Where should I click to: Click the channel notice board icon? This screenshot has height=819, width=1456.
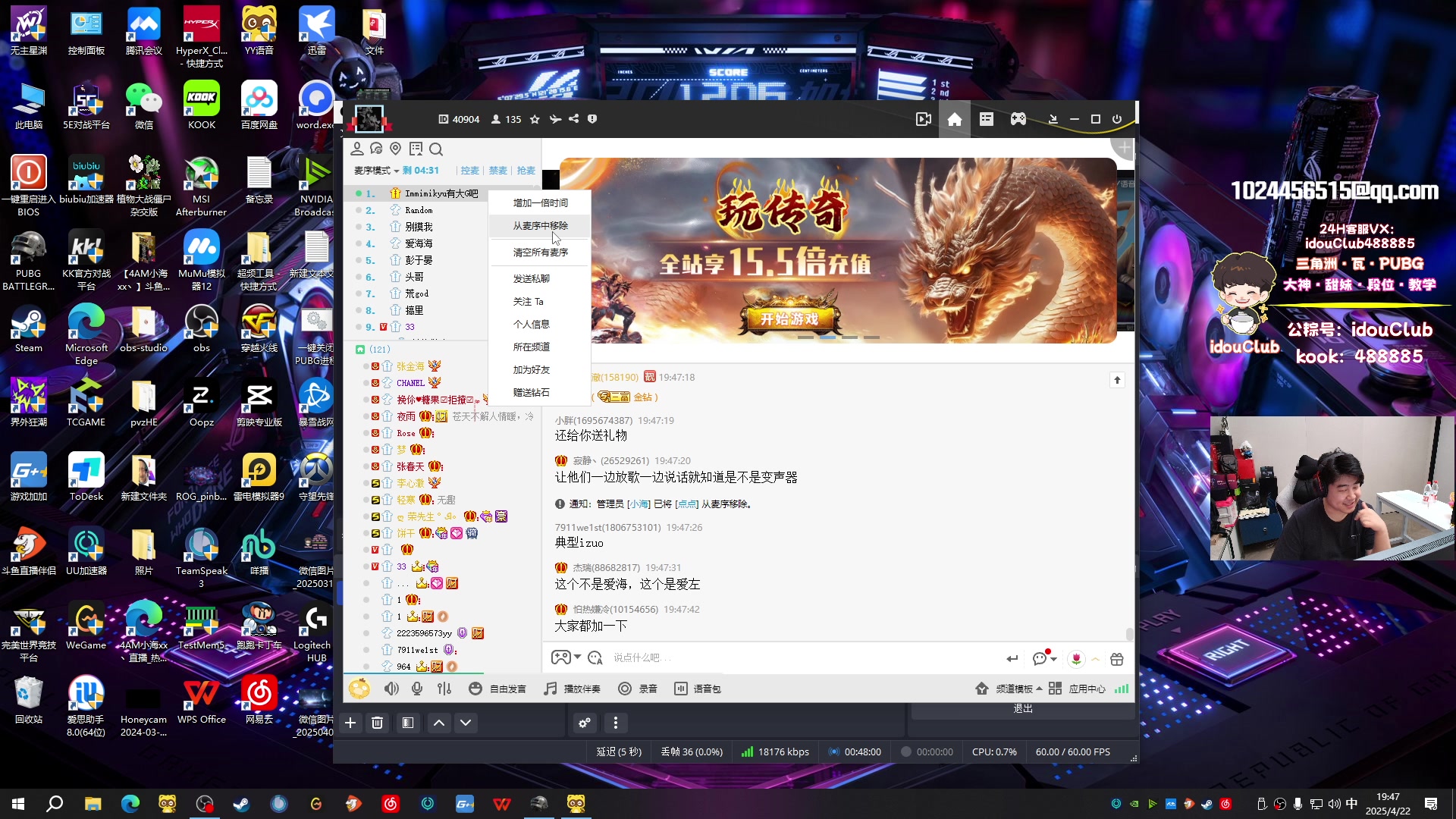pyautogui.click(x=416, y=149)
